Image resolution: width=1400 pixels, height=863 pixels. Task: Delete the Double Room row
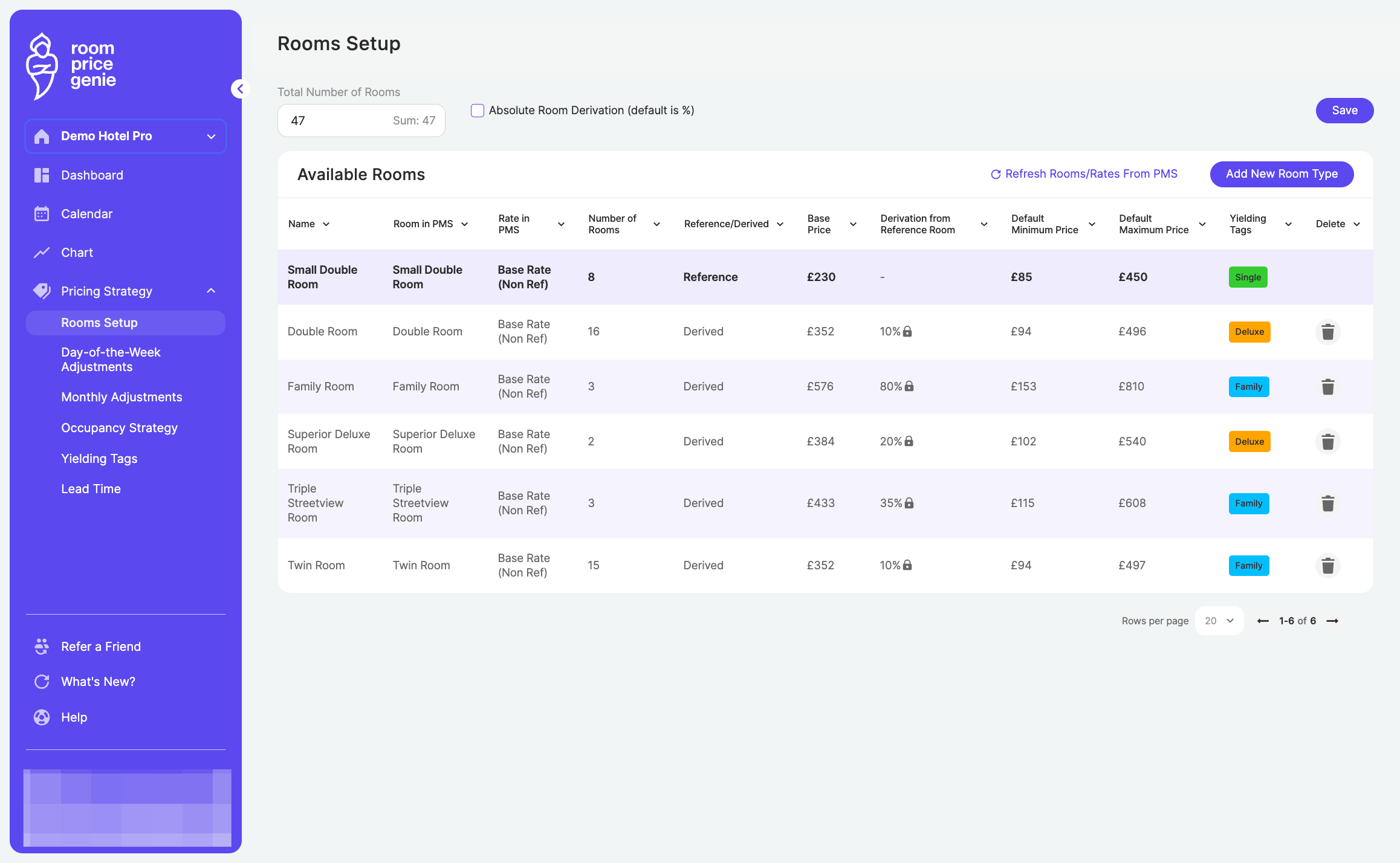click(x=1328, y=332)
